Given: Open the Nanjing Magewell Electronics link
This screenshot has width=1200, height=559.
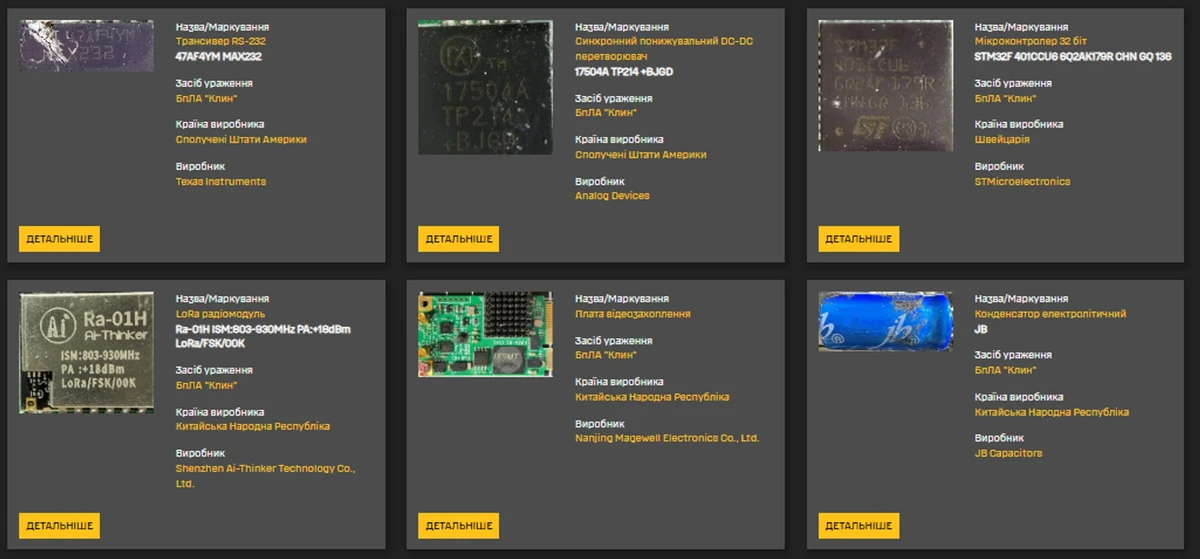Looking at the screenshot, I should (x=667, y=438).
